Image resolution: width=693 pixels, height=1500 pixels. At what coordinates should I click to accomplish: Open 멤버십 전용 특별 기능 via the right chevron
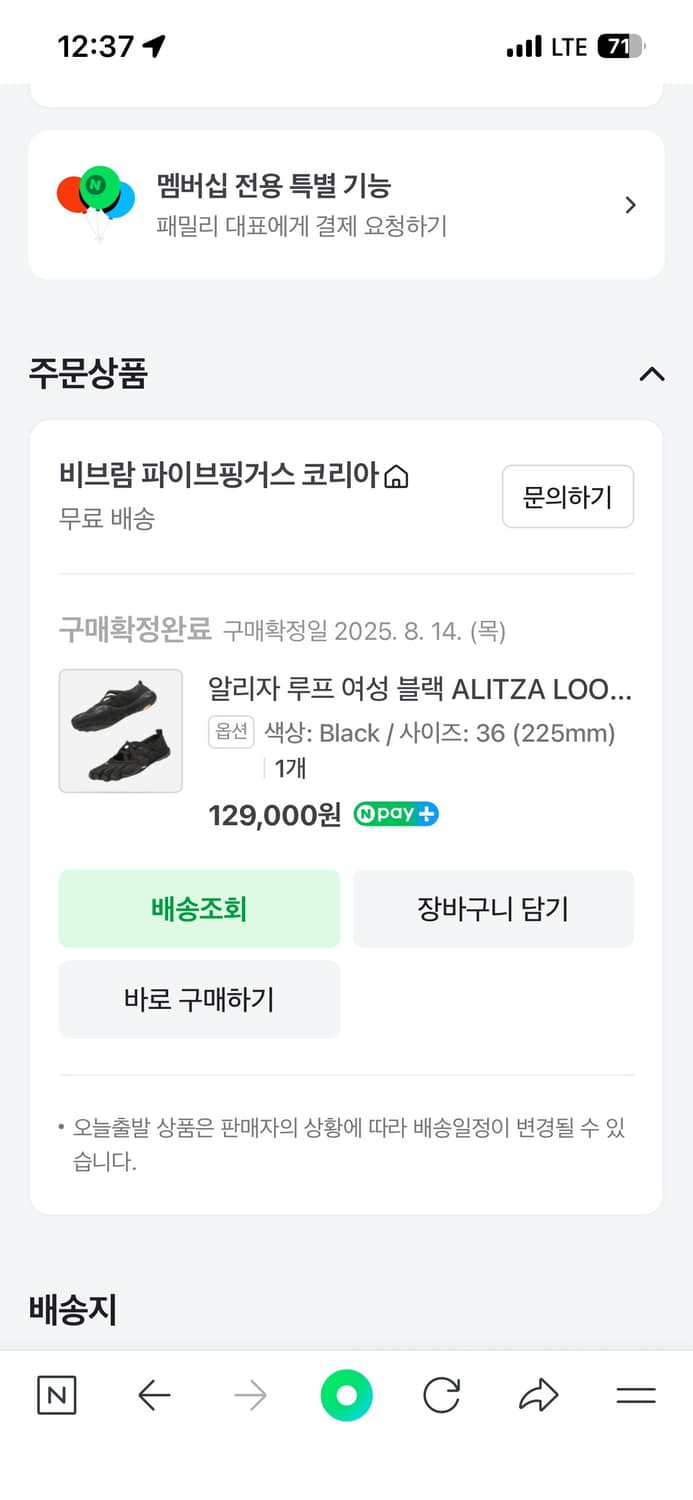coord(630,203)
